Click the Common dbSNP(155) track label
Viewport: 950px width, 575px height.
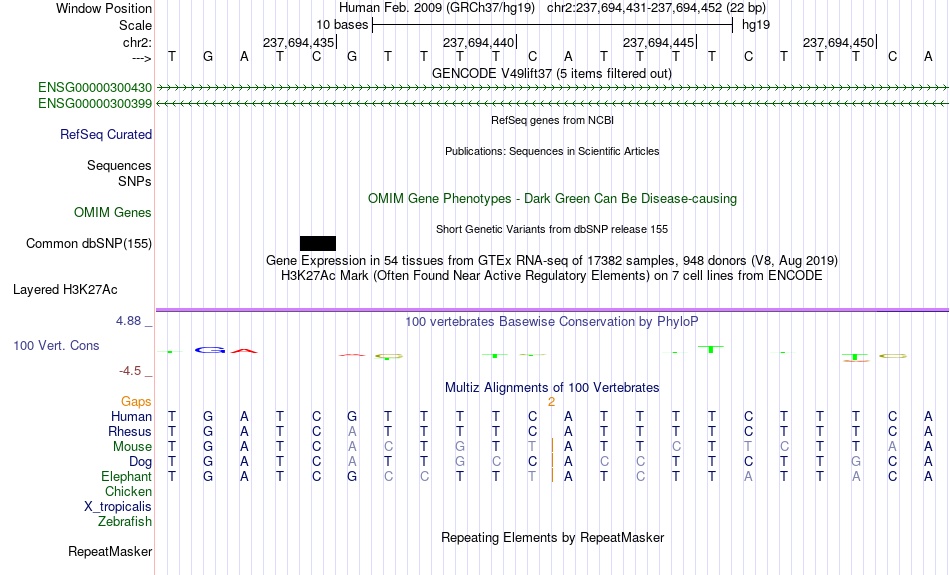[x=88, y=244]
